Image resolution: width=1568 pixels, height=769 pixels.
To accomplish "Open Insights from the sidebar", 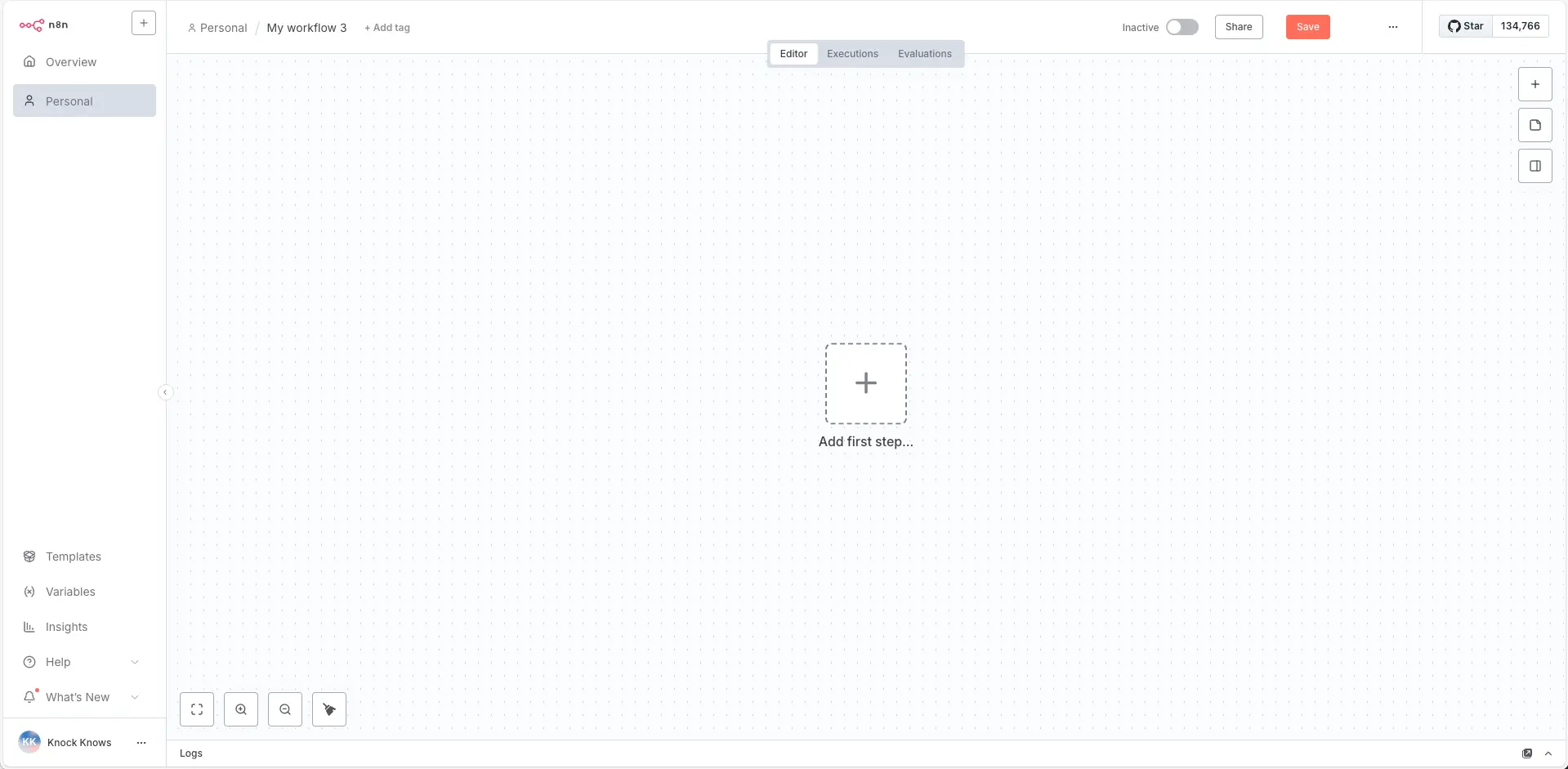I will coord(65,627).
